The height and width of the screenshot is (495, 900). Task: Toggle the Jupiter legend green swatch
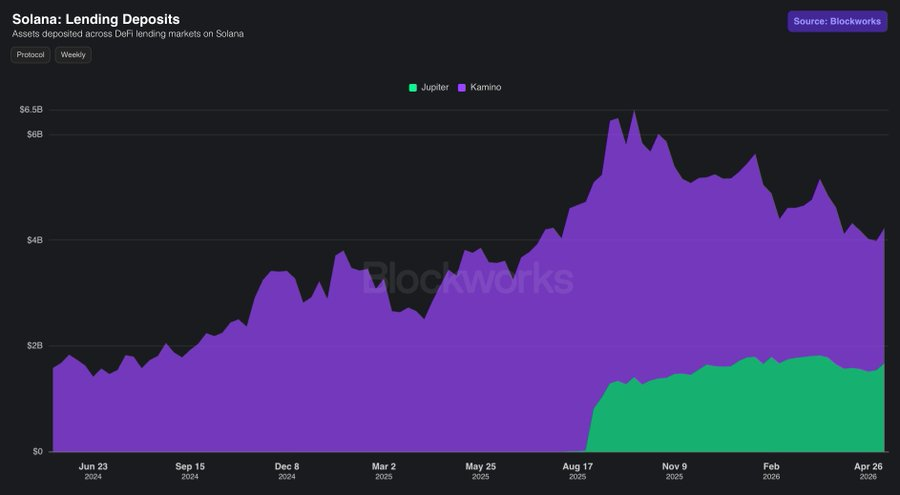tap(413, 88)
